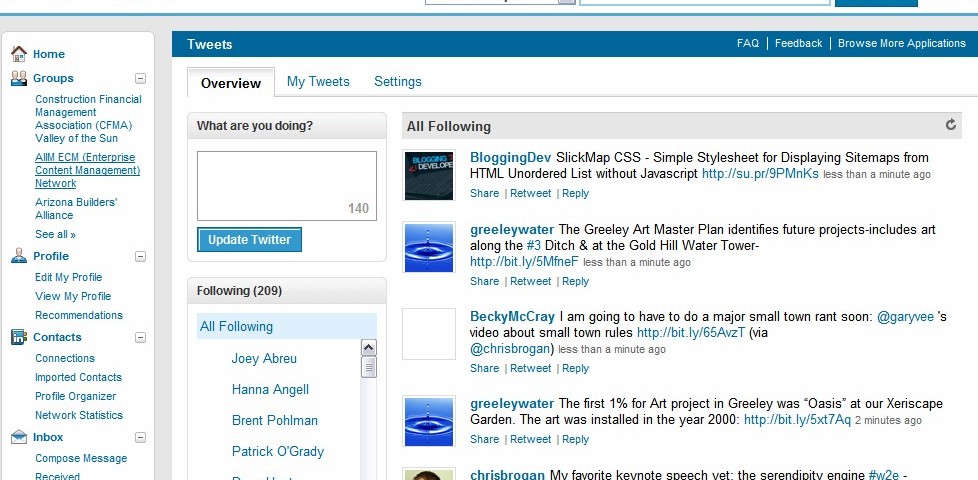Open View My Profile
The image size is (978, 480).
coord(73,296)
